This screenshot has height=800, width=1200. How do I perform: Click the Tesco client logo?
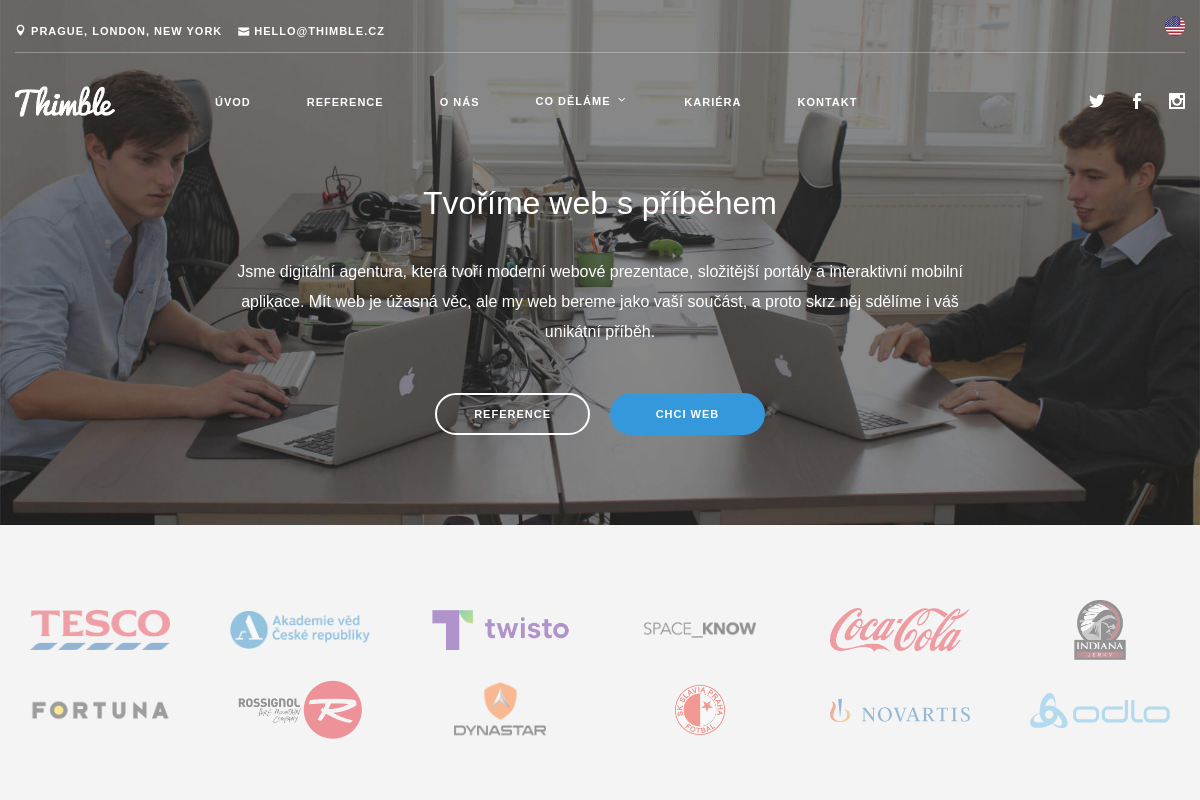100,630
